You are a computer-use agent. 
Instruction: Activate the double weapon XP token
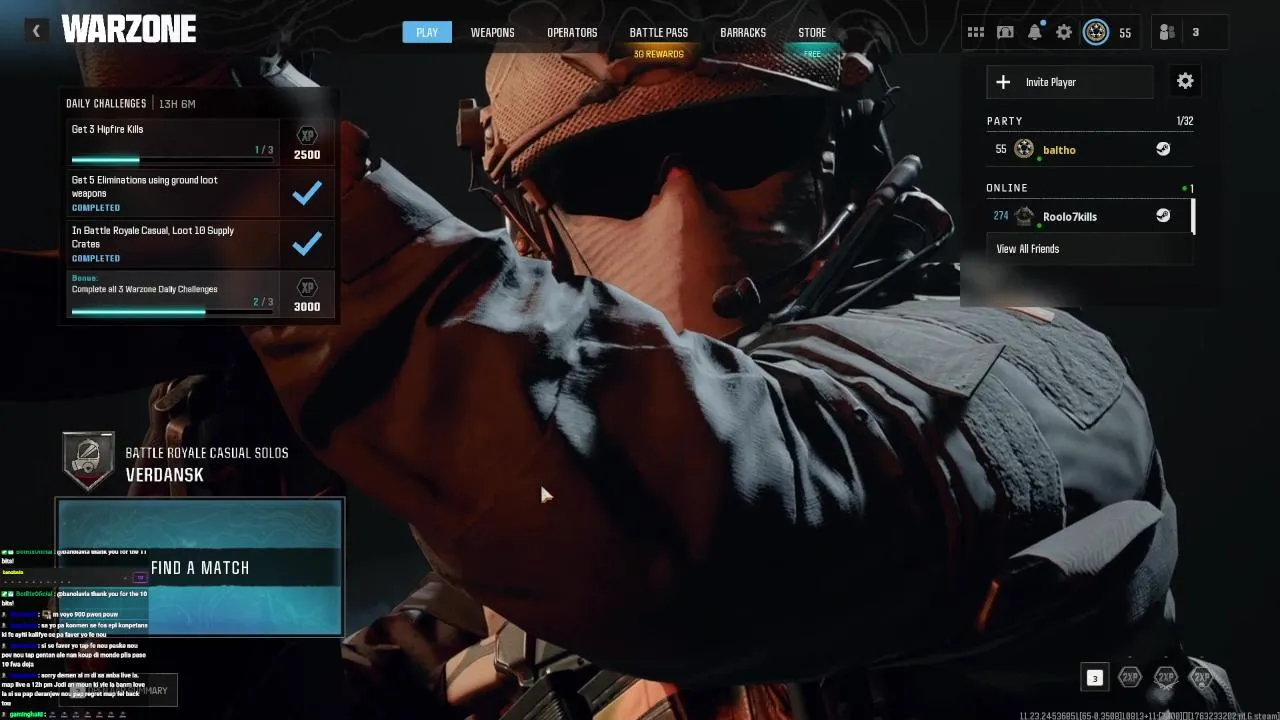point(1166,678)
